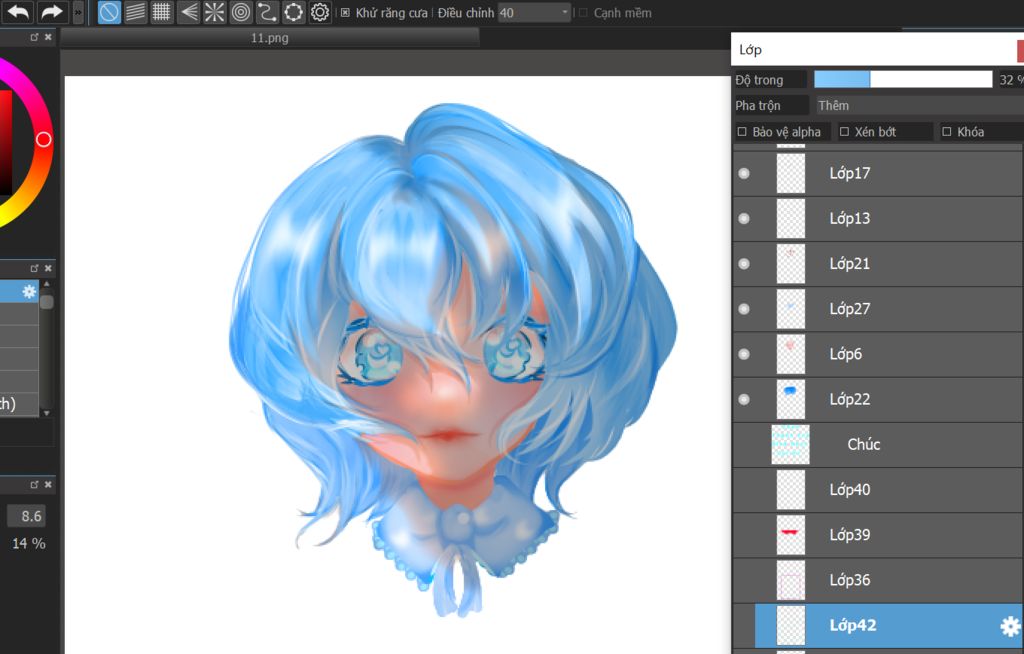Click the Lớp36 layer thumbnail
The width and height of the screenshot is (1024, 654).
(x=790, y=580)
